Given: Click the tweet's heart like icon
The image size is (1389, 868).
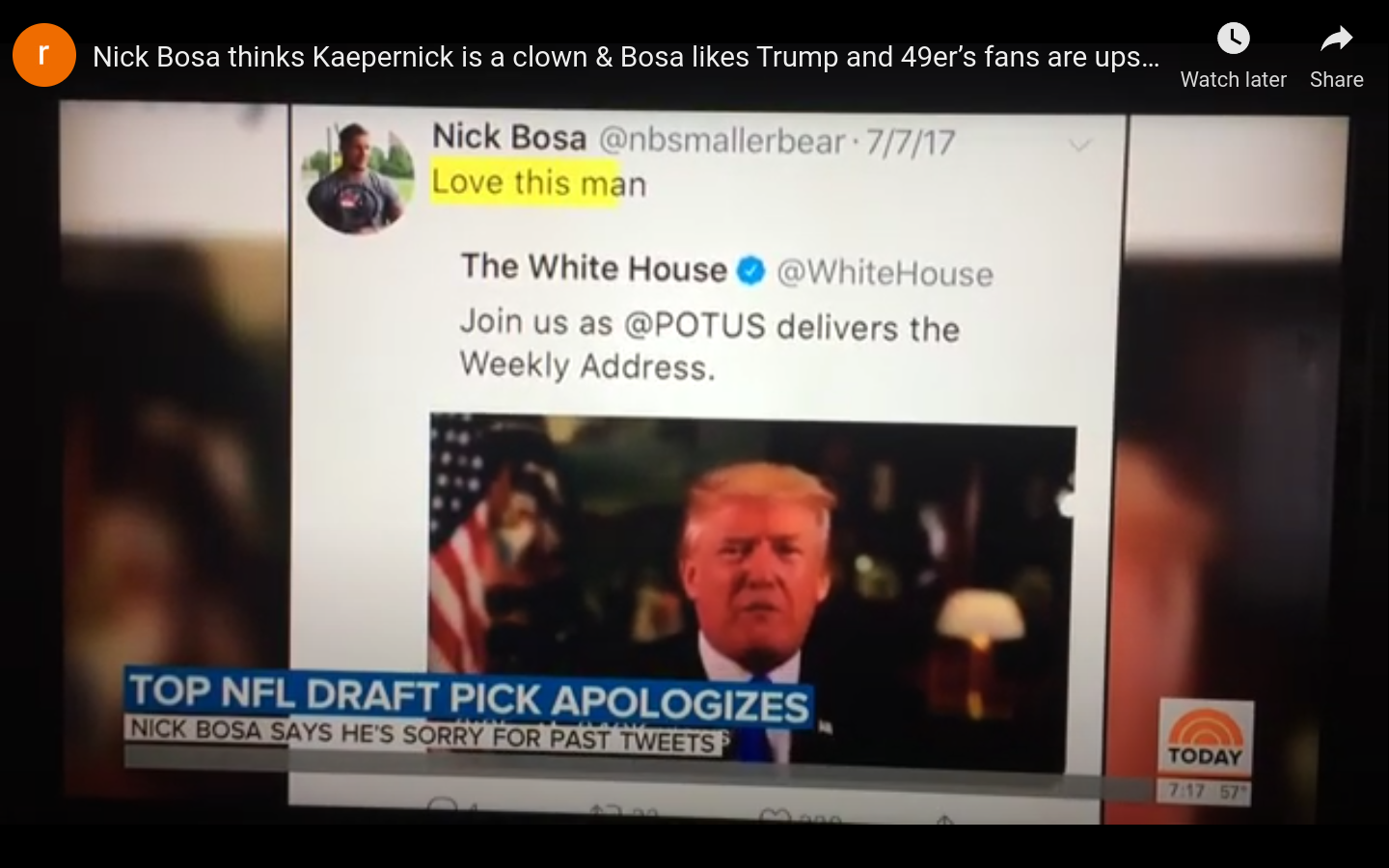Looking at the screenshot, I should pyautogui.click(x=776, y=816).
